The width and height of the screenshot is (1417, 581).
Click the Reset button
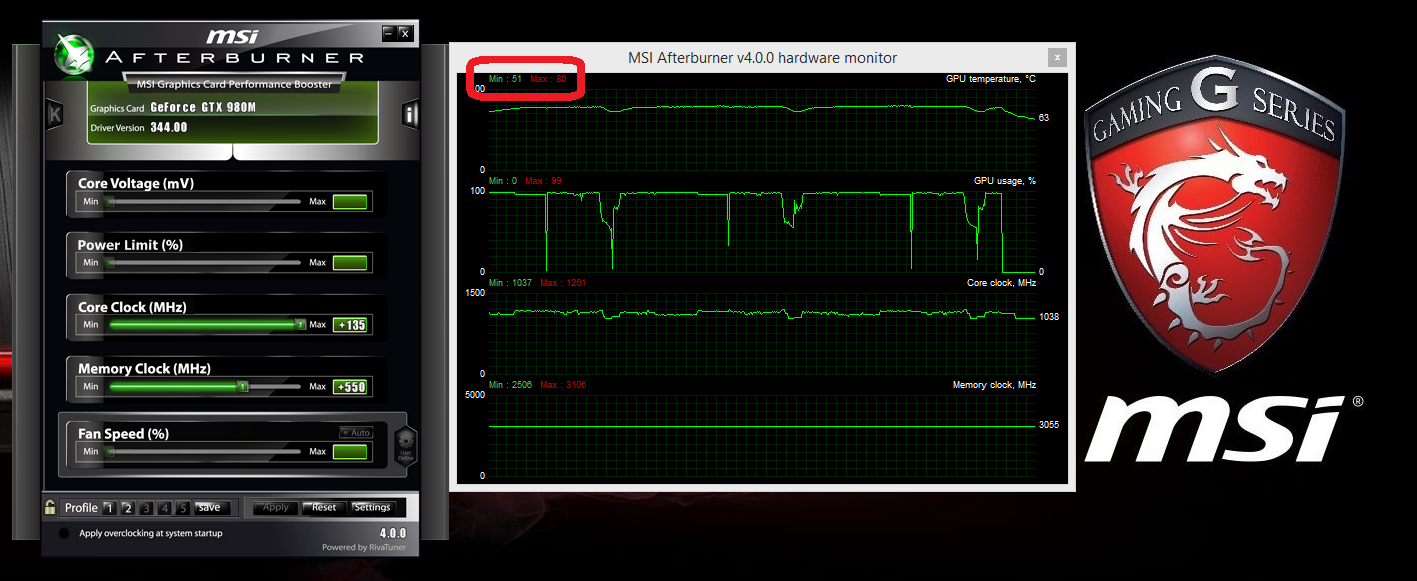tap(324, 508)
